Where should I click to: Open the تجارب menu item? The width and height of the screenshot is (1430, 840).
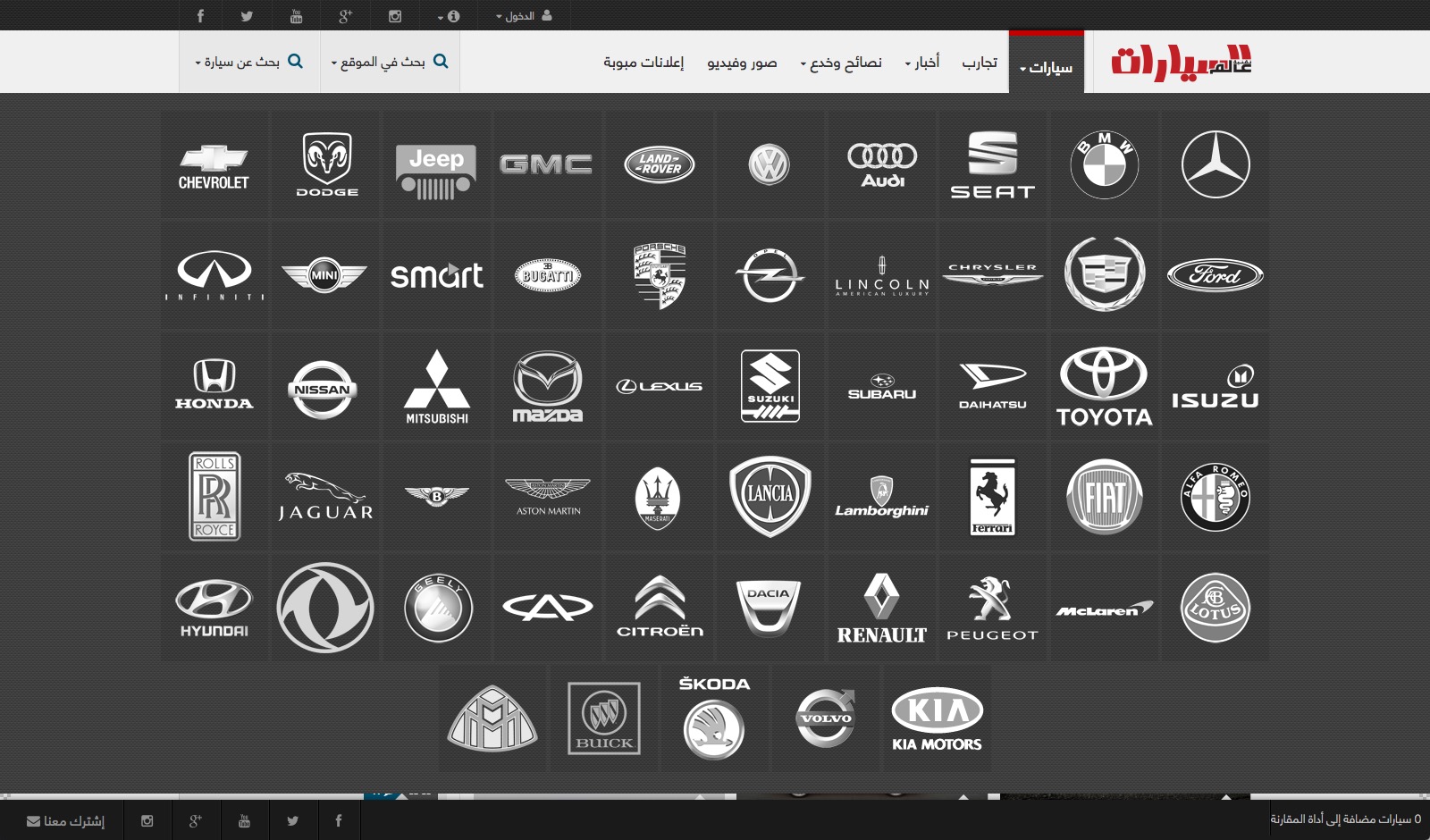[980, 62]
